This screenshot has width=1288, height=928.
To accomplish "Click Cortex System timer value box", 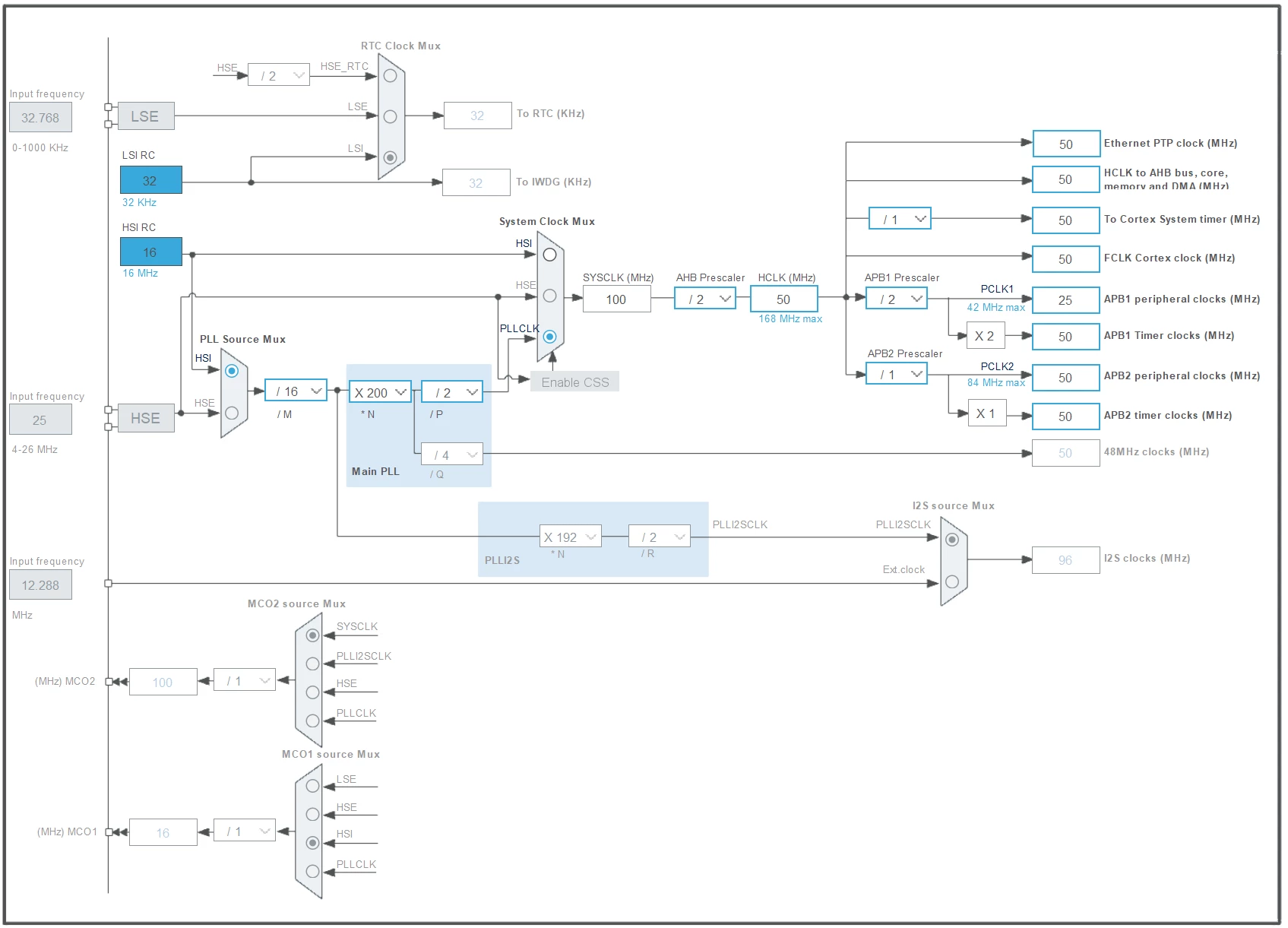I will 1066,220.
